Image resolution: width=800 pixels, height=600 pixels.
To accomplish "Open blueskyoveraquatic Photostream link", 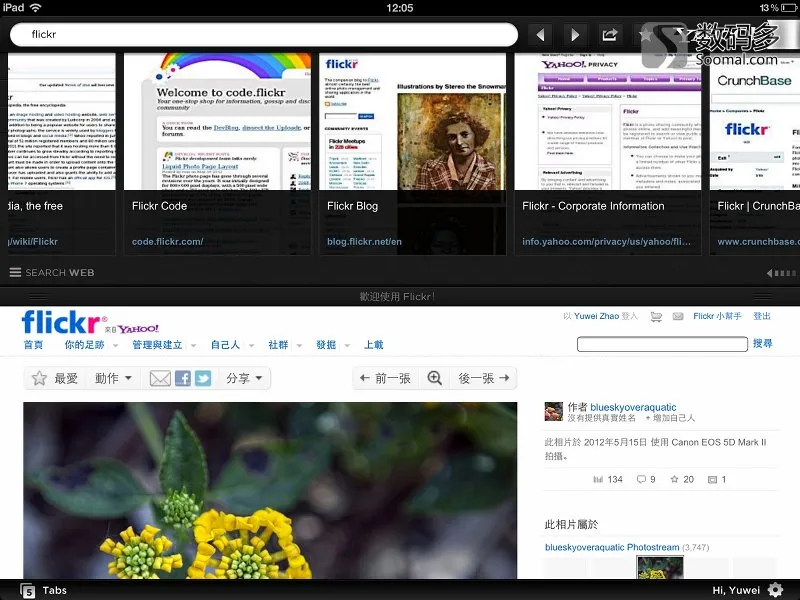I will 612,547.
